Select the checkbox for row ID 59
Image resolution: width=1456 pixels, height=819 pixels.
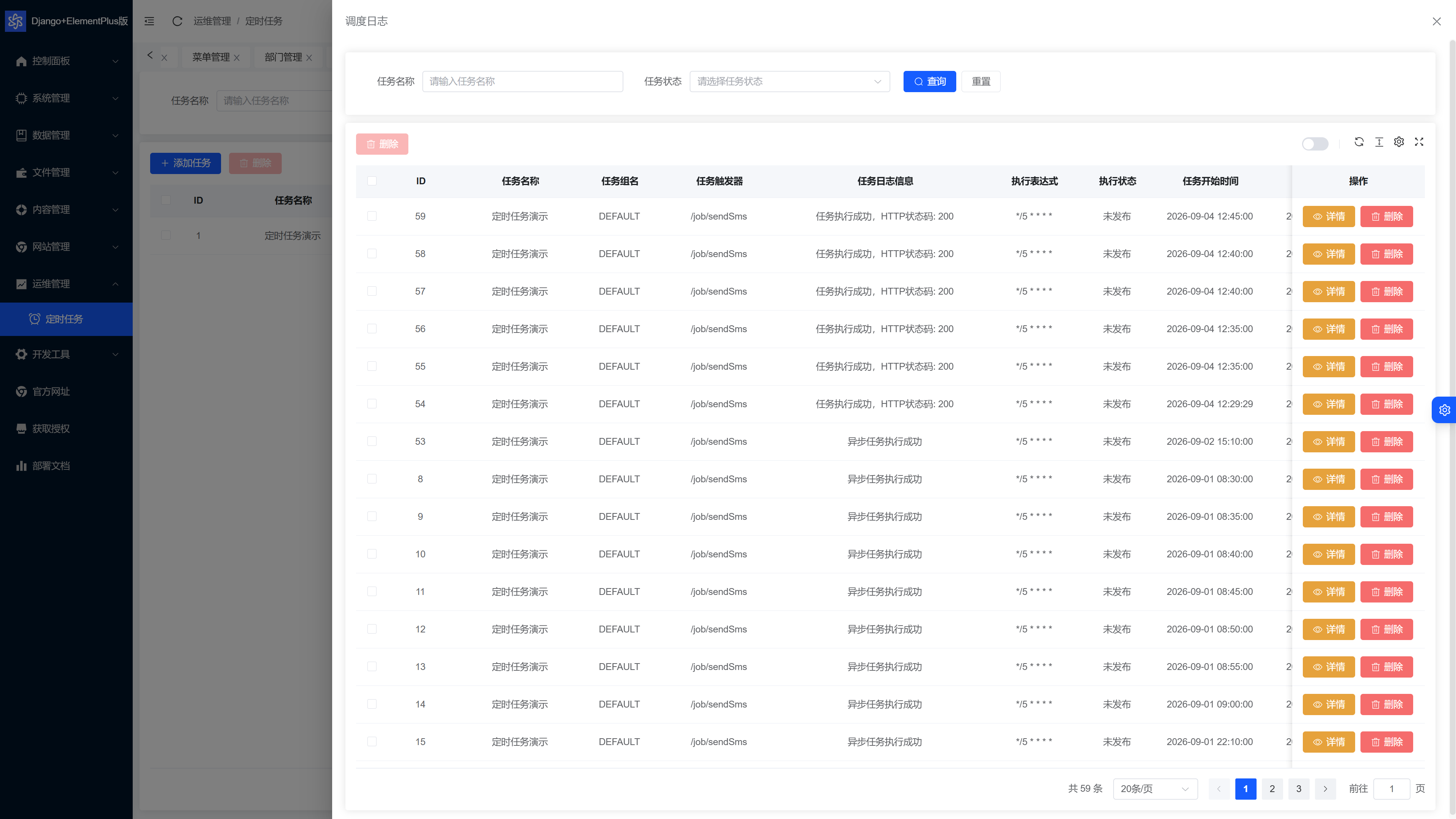pyautogui.click(x=372, y=216)
